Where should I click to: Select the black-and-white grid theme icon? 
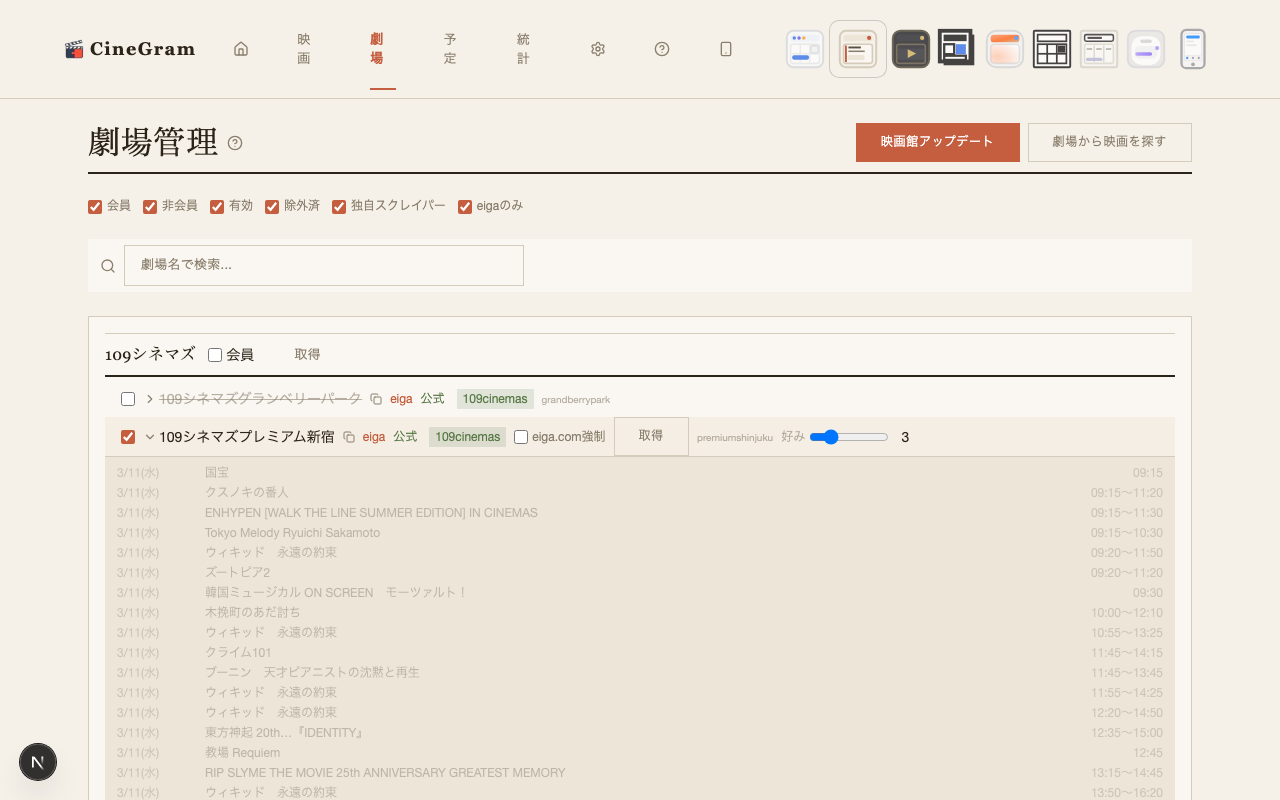(1052, 49)
